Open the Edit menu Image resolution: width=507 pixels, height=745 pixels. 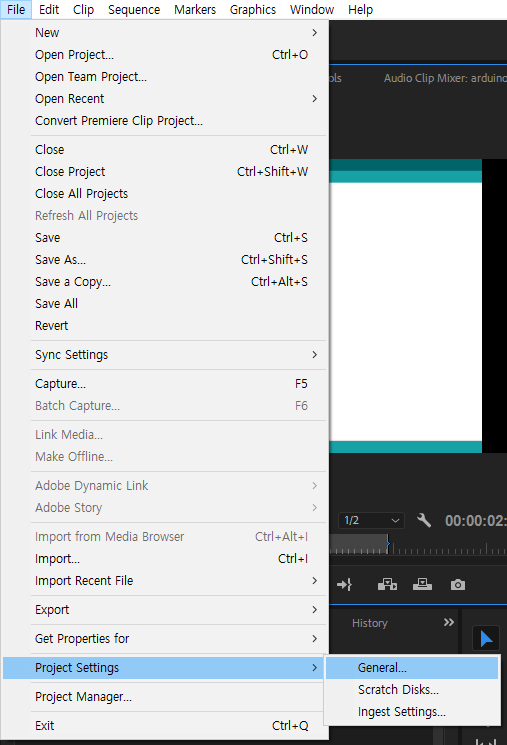click(49, 10)
